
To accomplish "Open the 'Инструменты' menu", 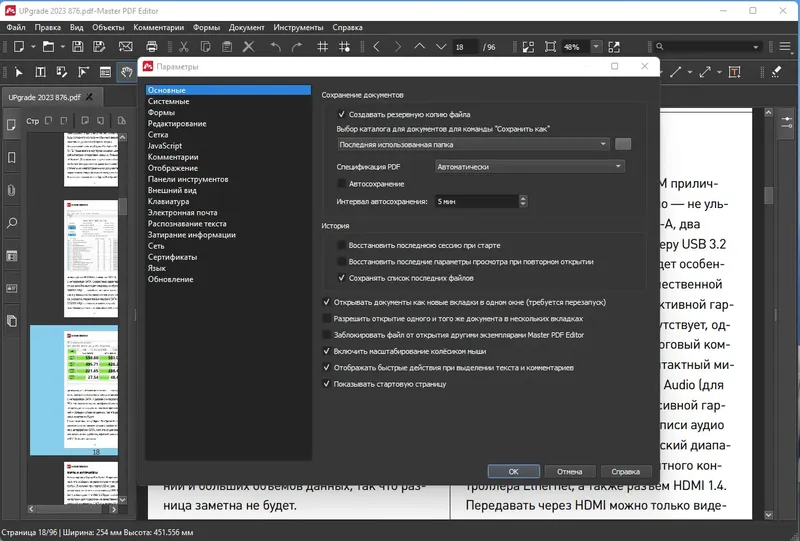I will pos(297,28).
